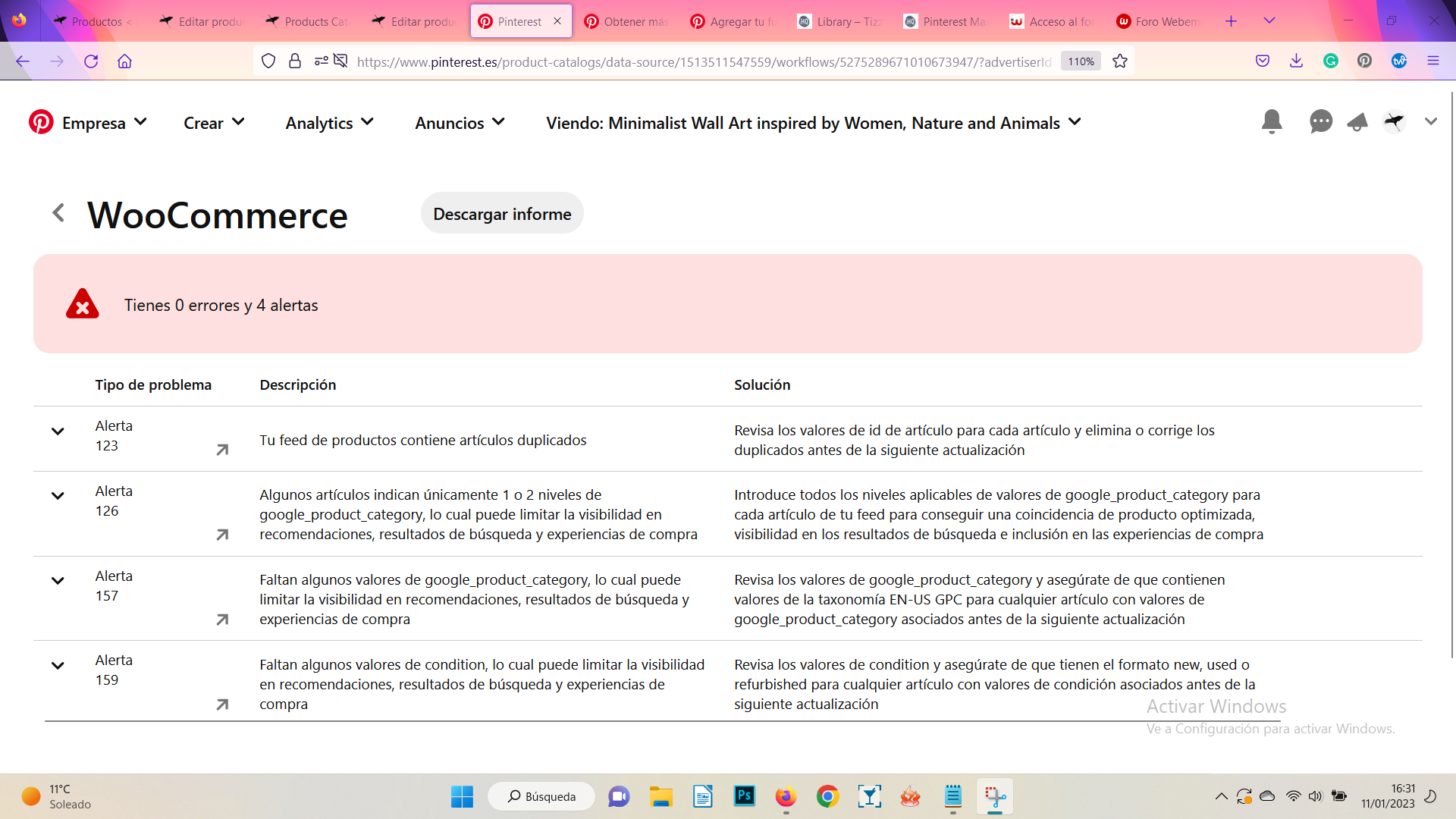Viewport: 1456px width, 819px height.
Task: Open the weather widget showing 11°C
Action: pos(57,796)
